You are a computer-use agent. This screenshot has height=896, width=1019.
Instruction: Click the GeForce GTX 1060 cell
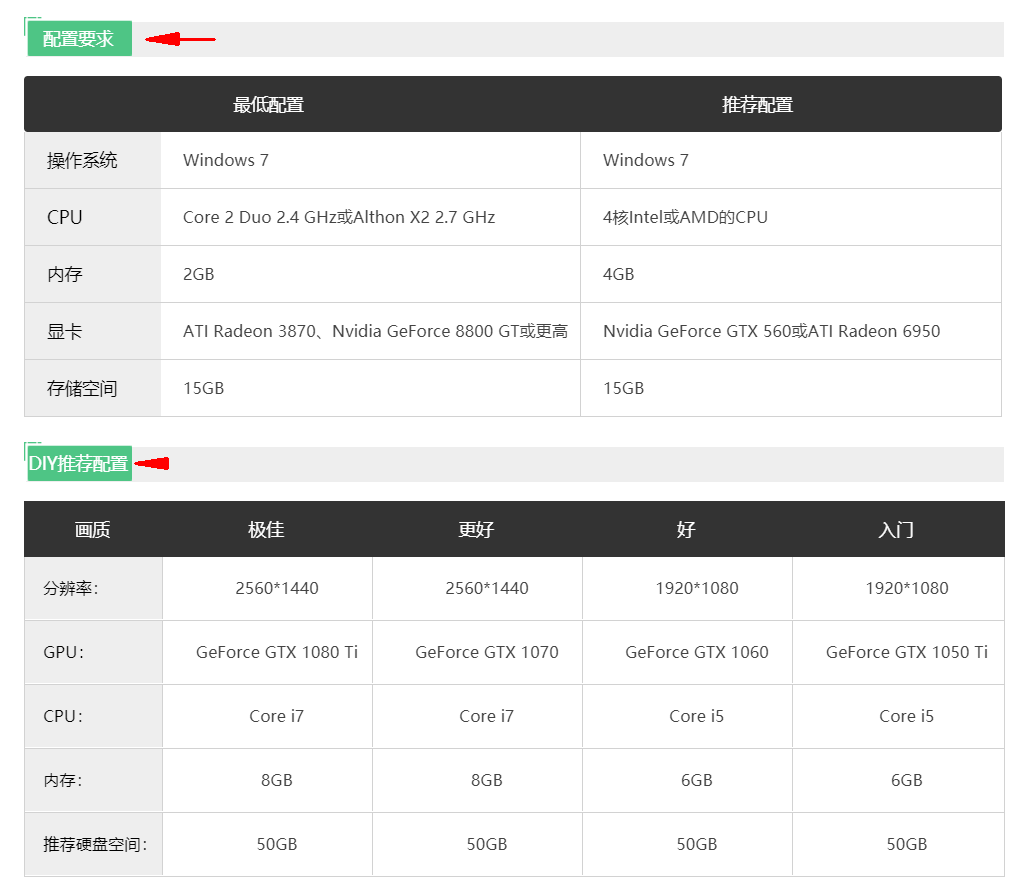pyautogui.click(x=697, y=652)
